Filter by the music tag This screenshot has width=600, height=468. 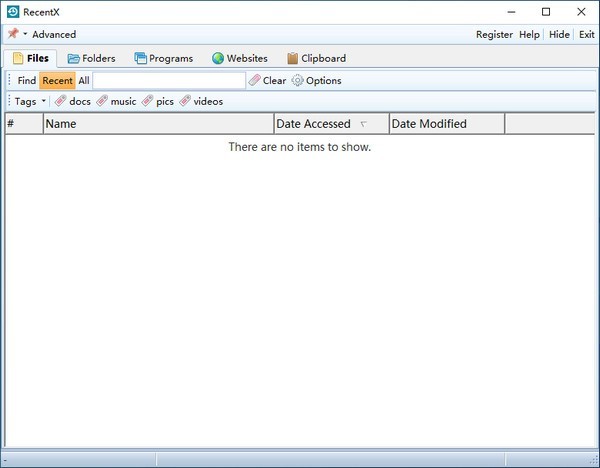116,101
